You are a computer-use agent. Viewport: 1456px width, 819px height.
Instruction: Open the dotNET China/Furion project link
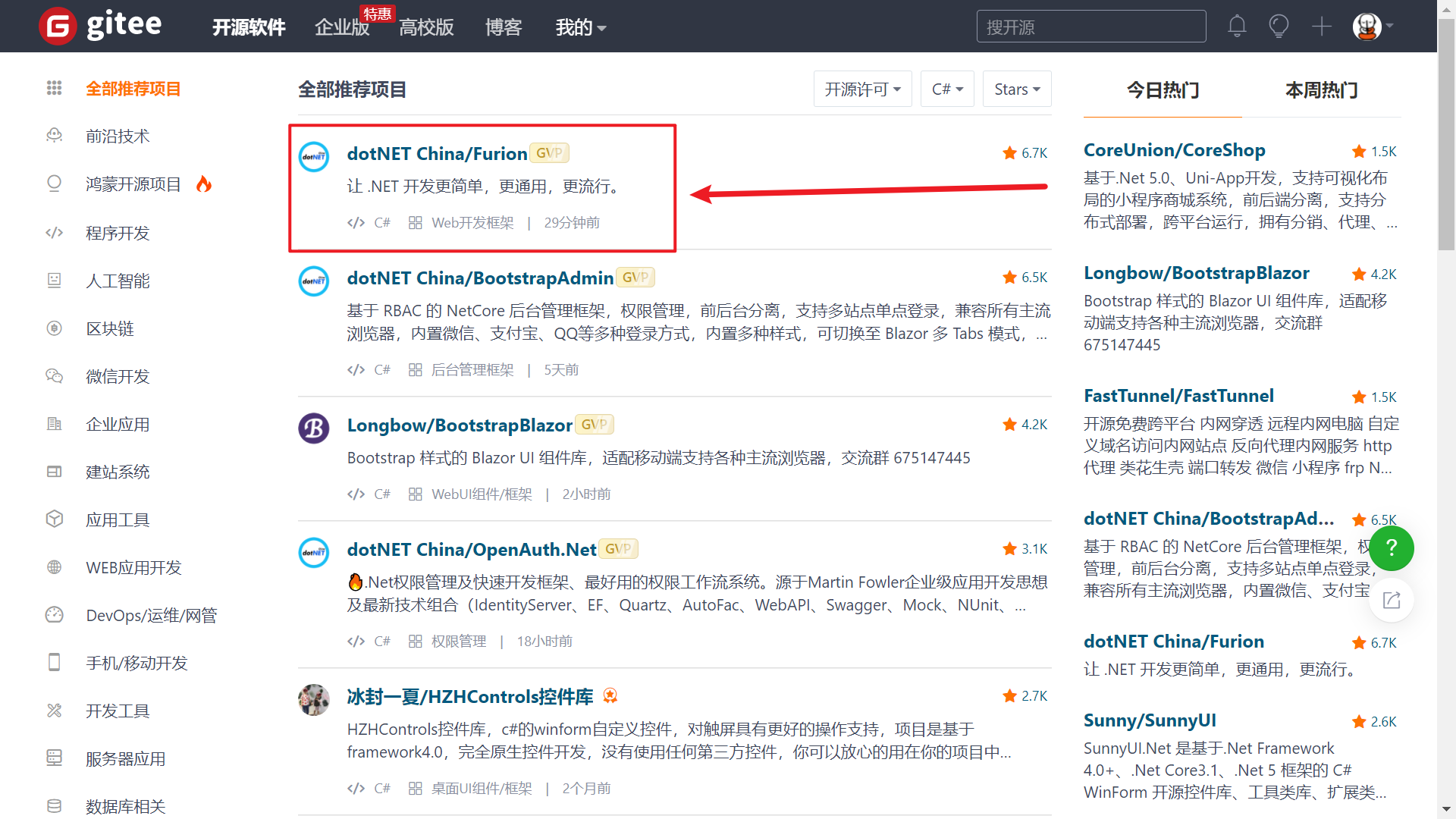pos(437,153)
